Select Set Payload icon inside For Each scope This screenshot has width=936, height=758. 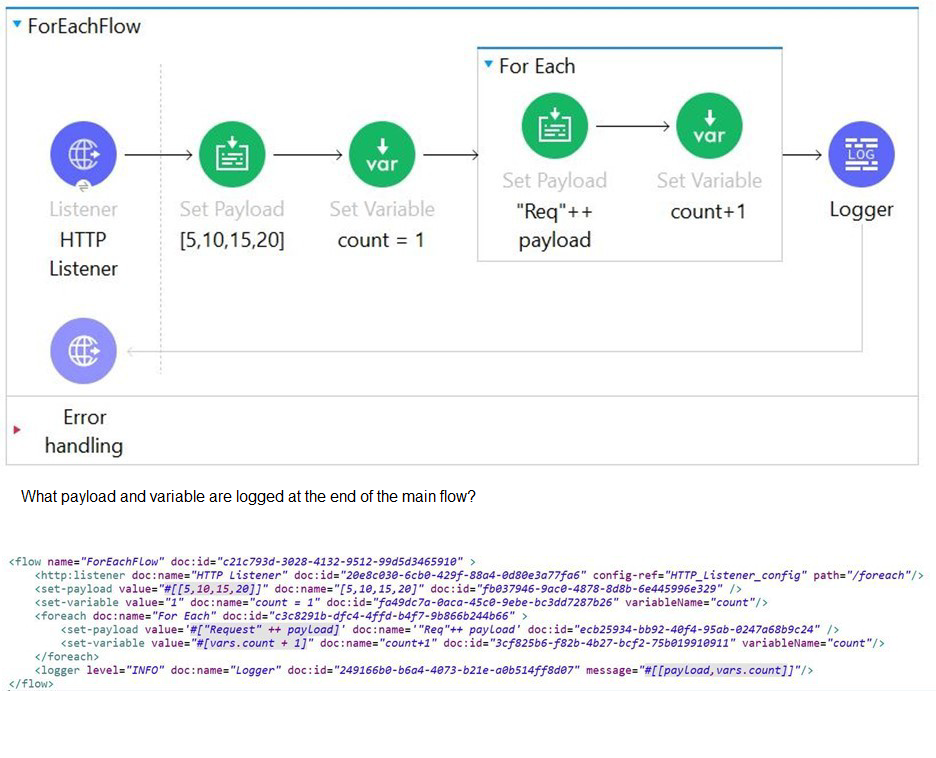click(554, 126)
